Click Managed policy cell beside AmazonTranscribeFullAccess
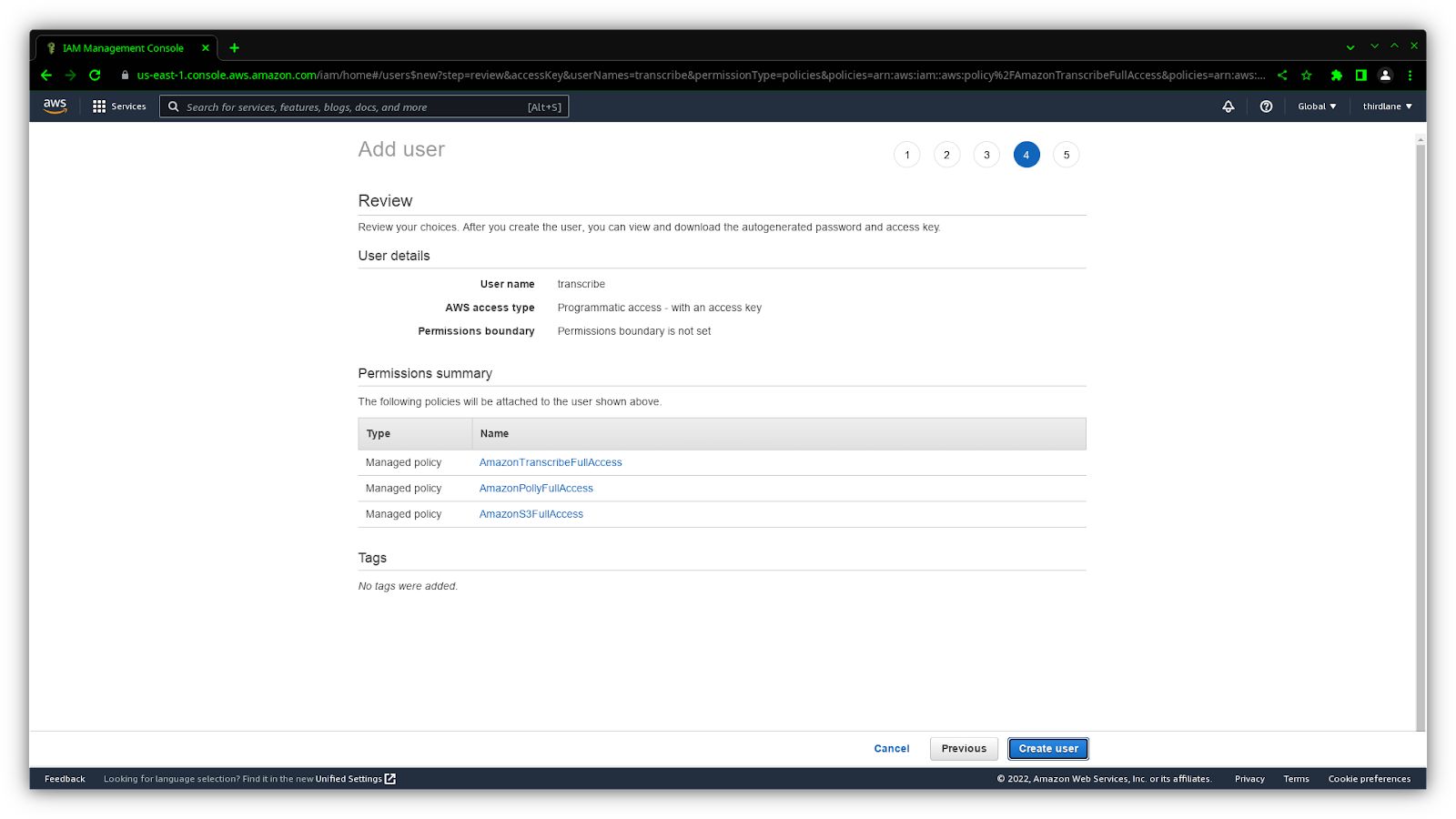This screenshot has width=1456, height=819. 404,462
